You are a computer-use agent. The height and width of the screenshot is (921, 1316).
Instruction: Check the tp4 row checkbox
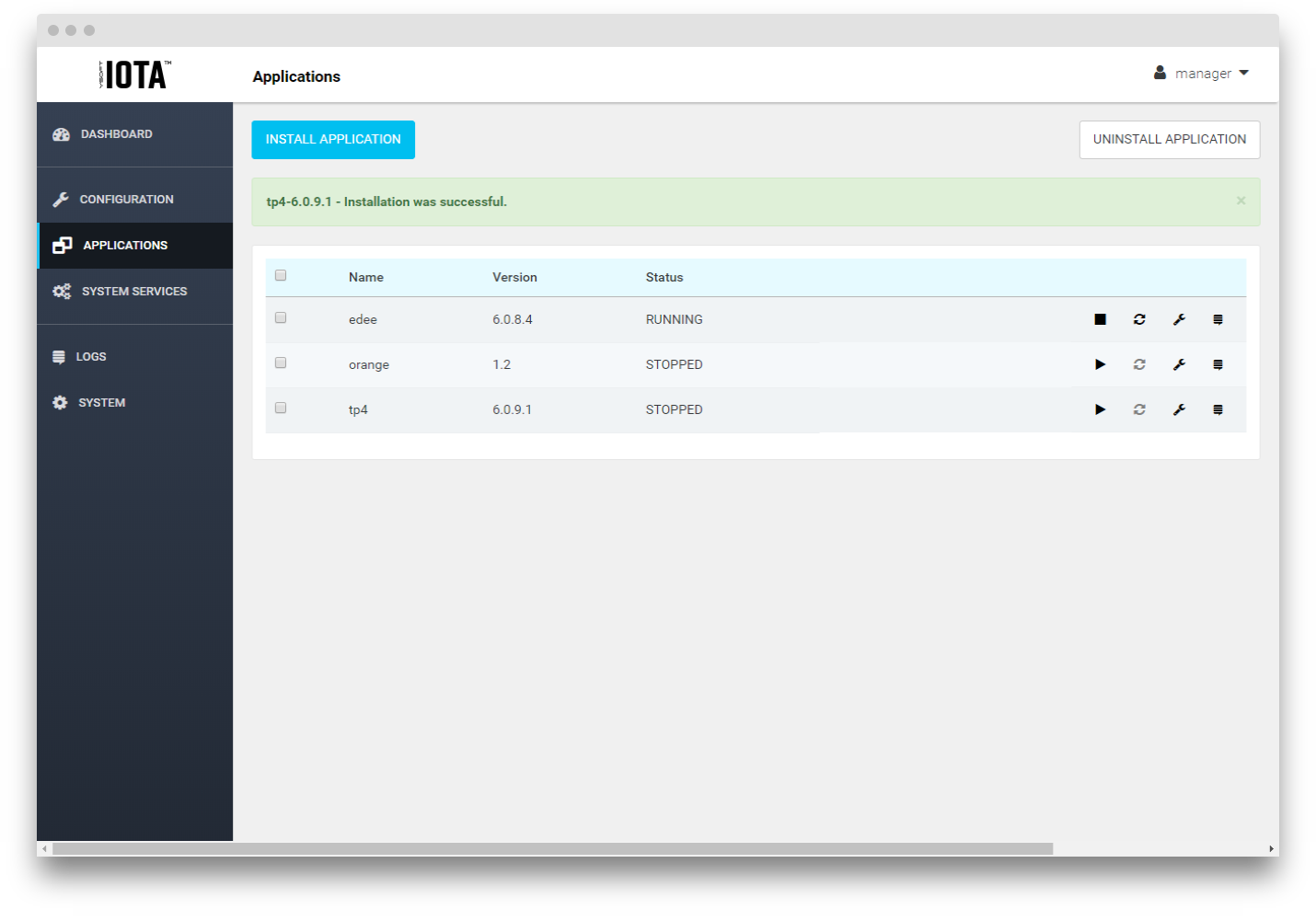pos(281,408)
